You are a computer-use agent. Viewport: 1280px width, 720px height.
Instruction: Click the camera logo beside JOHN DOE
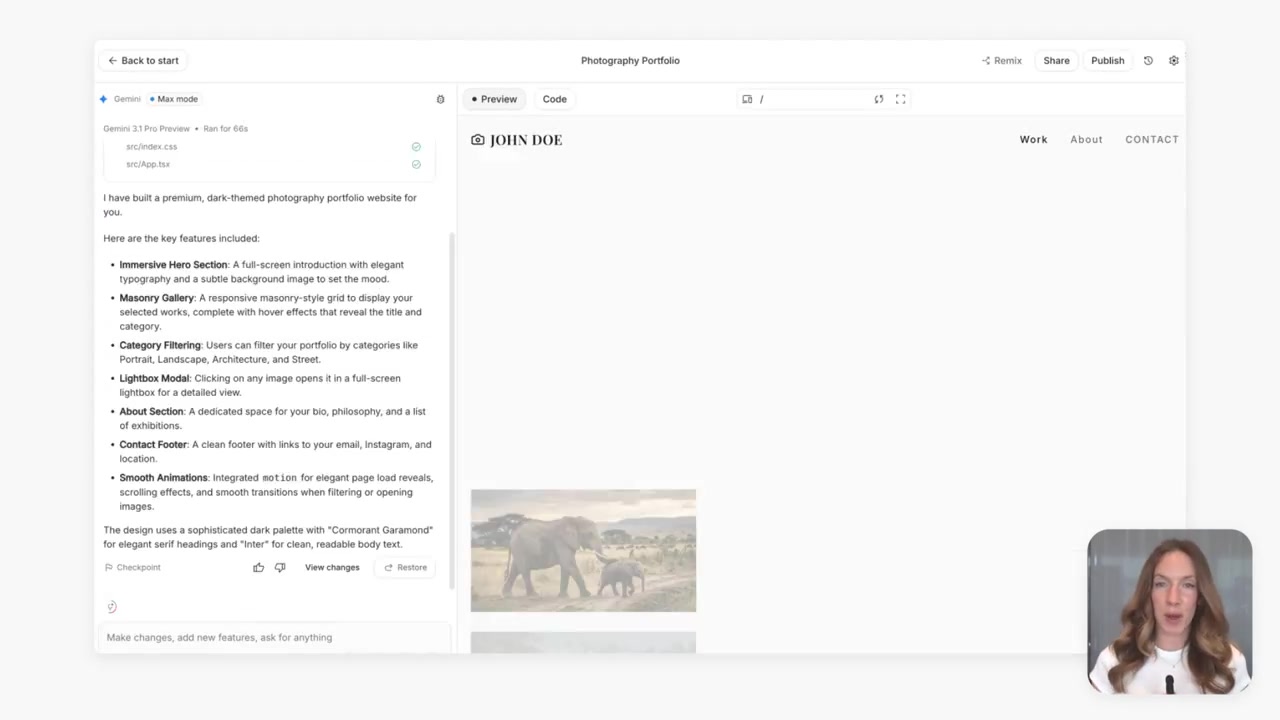(x=478, y=140)
